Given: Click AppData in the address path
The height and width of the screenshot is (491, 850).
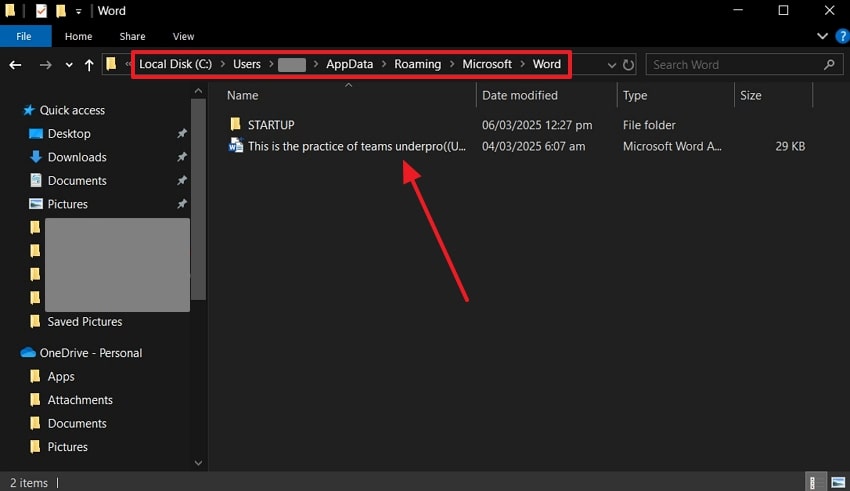Looking at the screenshot, I should click(x=350, y=64).
